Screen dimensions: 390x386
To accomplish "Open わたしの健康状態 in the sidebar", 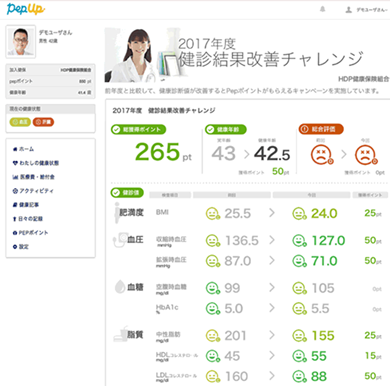I will pyautogui.click(x=36, y=163).
